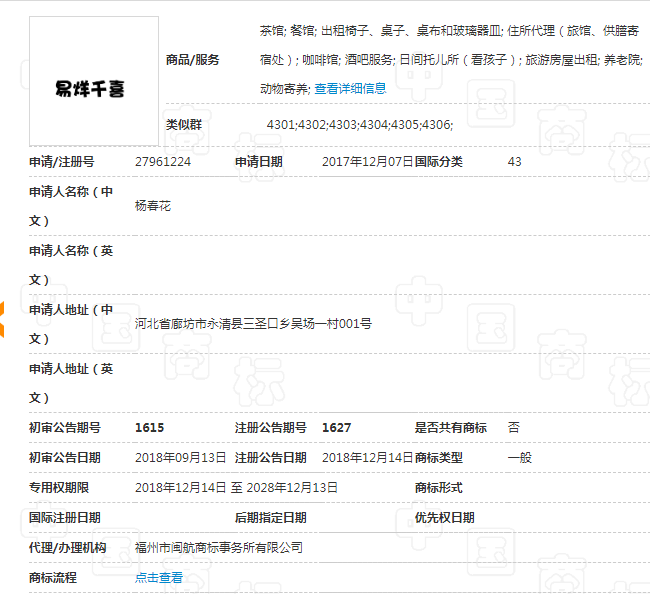Screen dimensions: 650x594
Task: Click the 申请/注册号 label
Action: pyautogui.click(x=62, y=162)
